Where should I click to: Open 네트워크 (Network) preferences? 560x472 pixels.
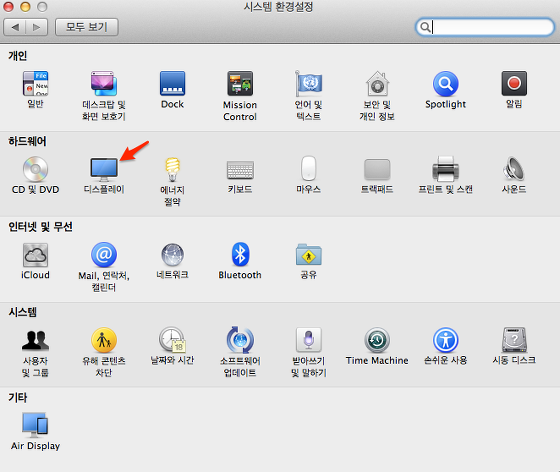click(x=172, y=255)
